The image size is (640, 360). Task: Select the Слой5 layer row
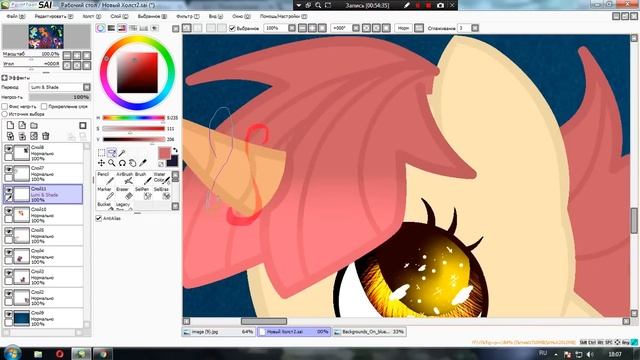tap(42, 236)
